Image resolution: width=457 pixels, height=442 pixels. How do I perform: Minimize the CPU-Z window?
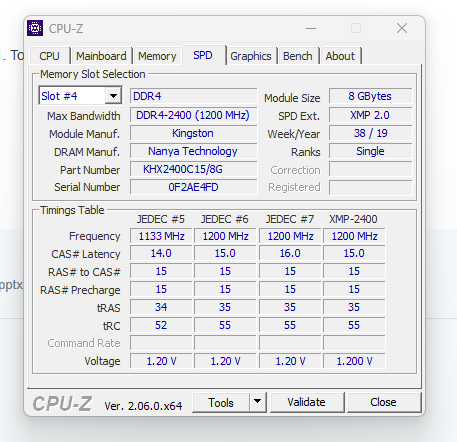311,28
